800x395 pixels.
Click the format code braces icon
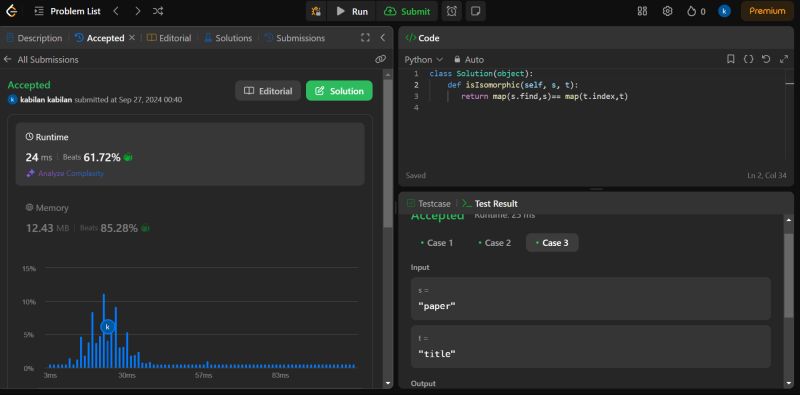coord(748,59)
